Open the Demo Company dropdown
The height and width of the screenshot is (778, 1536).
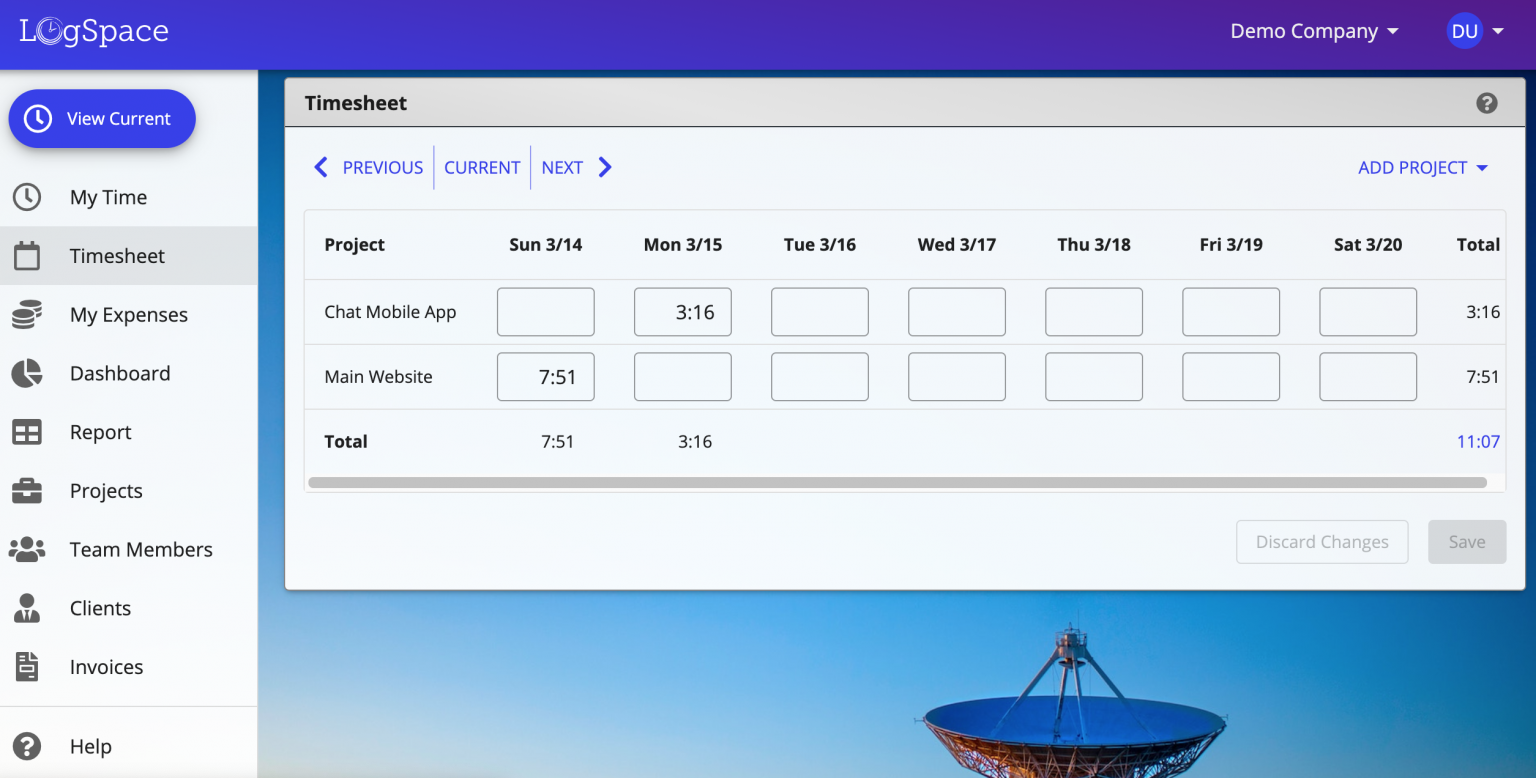coord(1314,31)
